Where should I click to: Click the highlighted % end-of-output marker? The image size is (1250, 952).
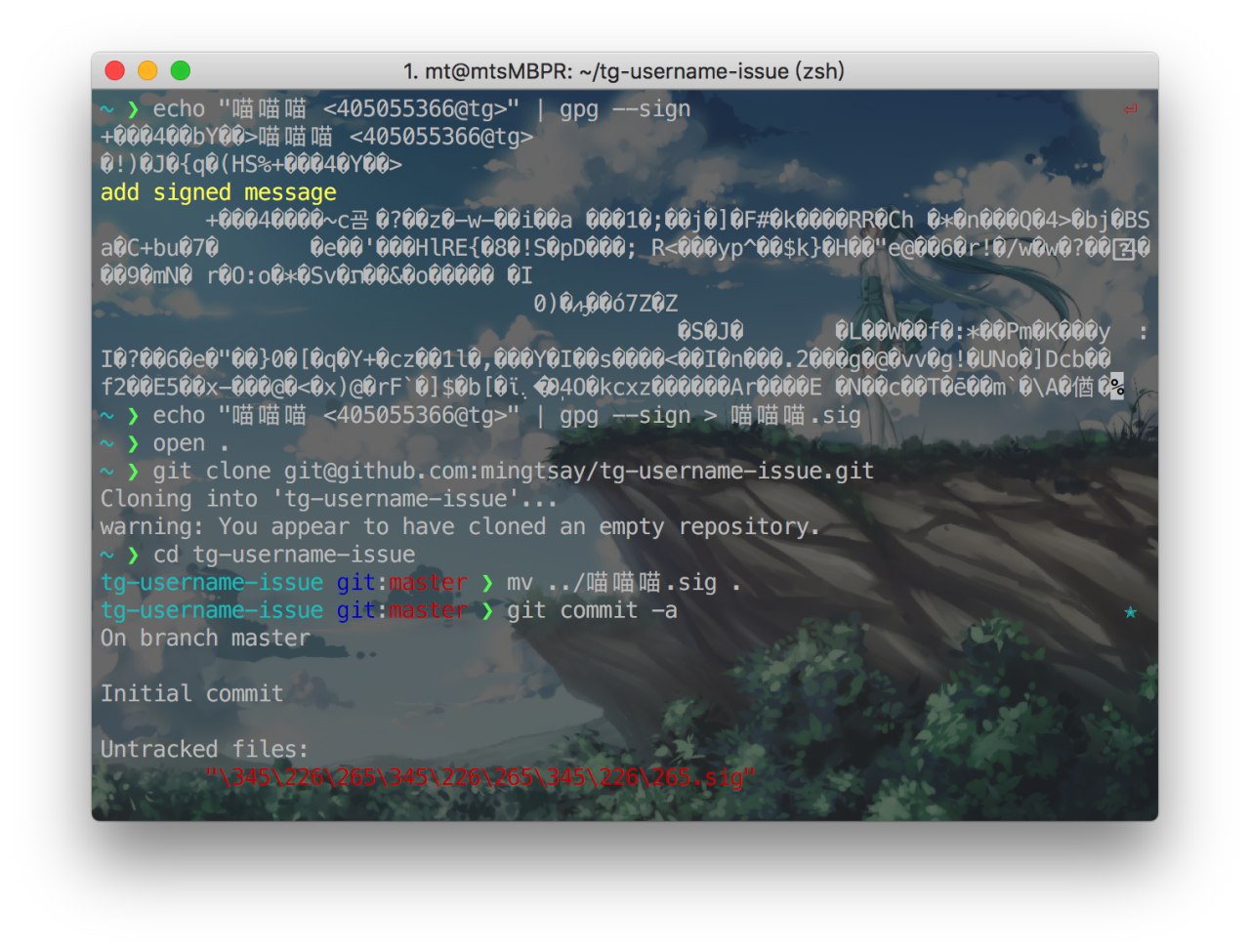click(1117, 387)
